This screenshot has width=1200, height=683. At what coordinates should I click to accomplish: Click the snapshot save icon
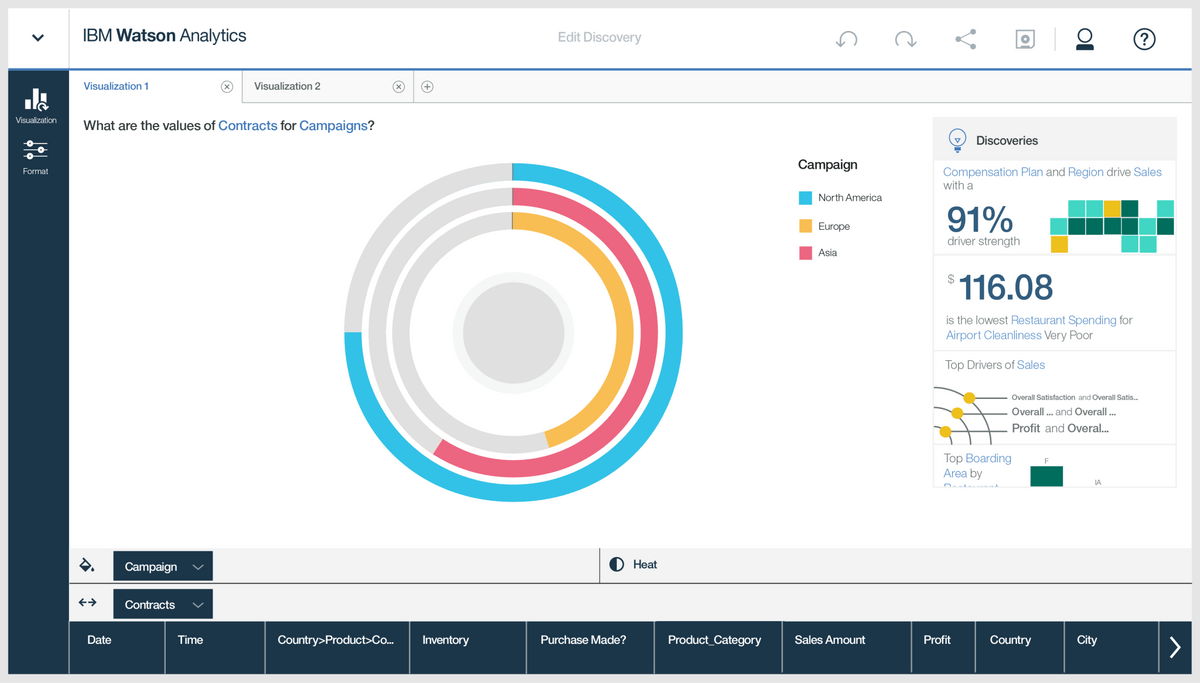pos(1025,39)
